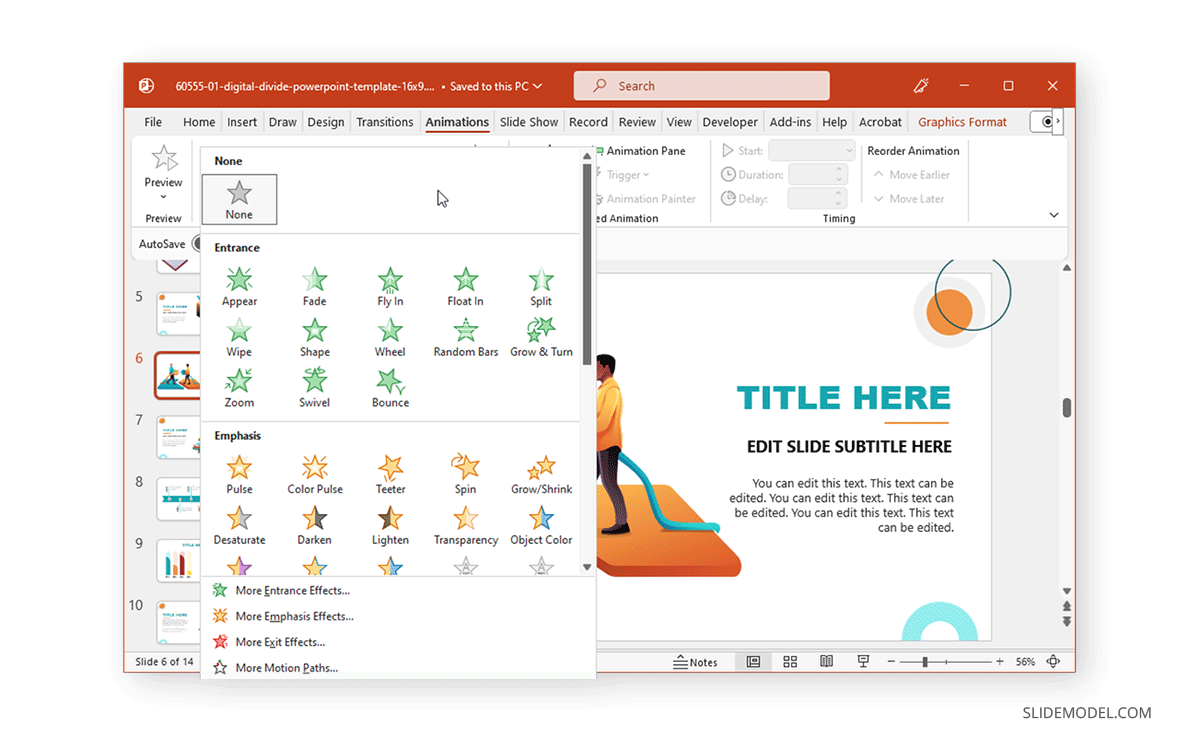
Task: Toggle AutoSave on
Action: (x=200, y=243)
